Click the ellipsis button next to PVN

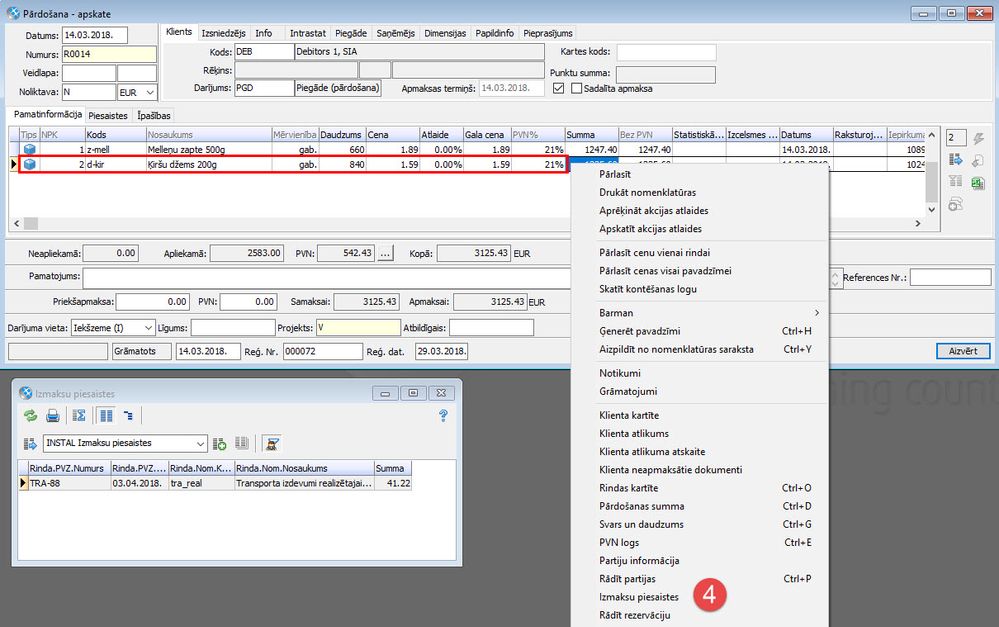tap(386, 254)
